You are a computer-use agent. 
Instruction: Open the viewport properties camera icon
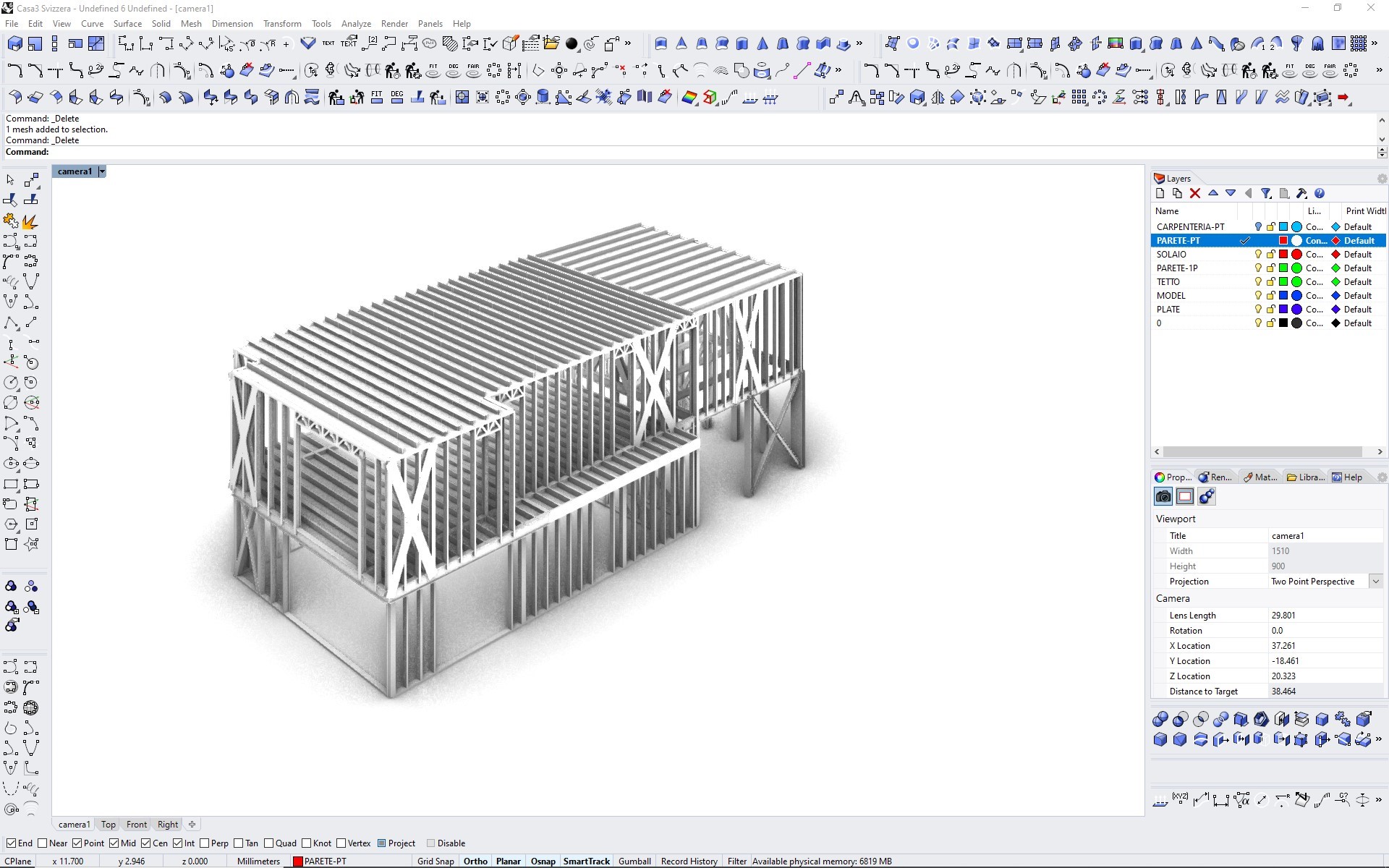(1163, 496)
